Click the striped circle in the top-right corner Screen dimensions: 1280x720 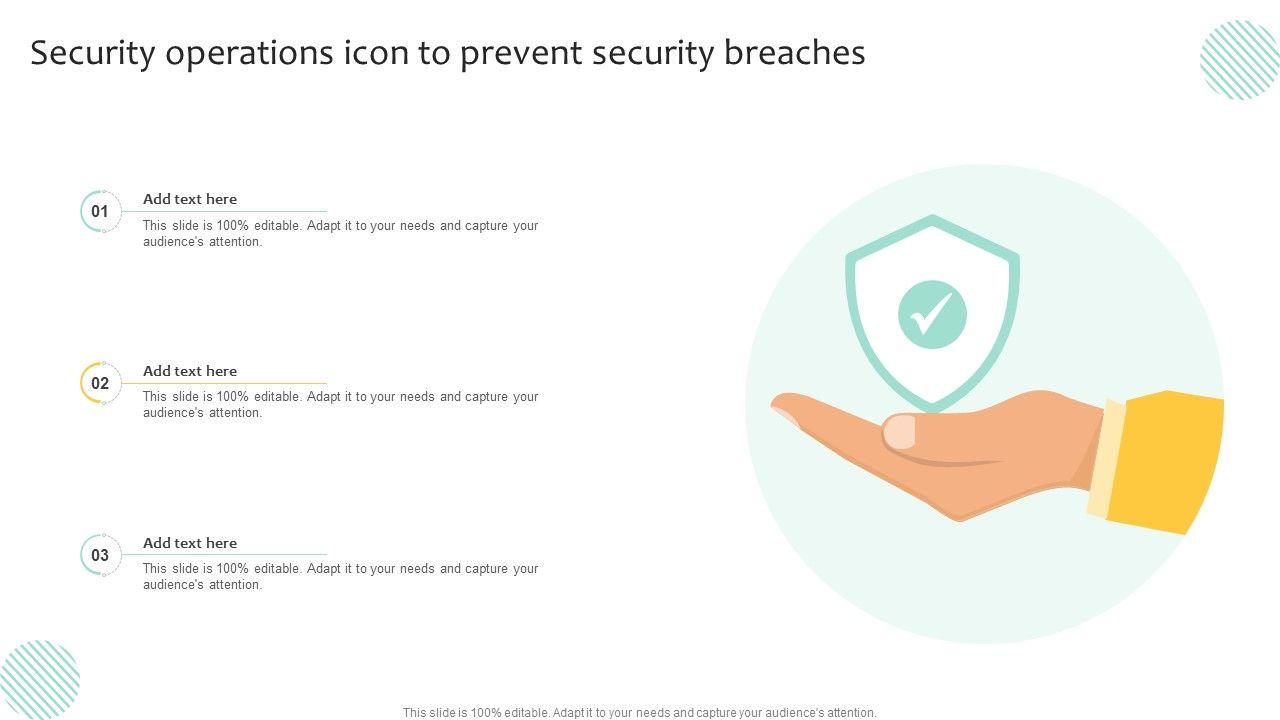[1239, 60]
